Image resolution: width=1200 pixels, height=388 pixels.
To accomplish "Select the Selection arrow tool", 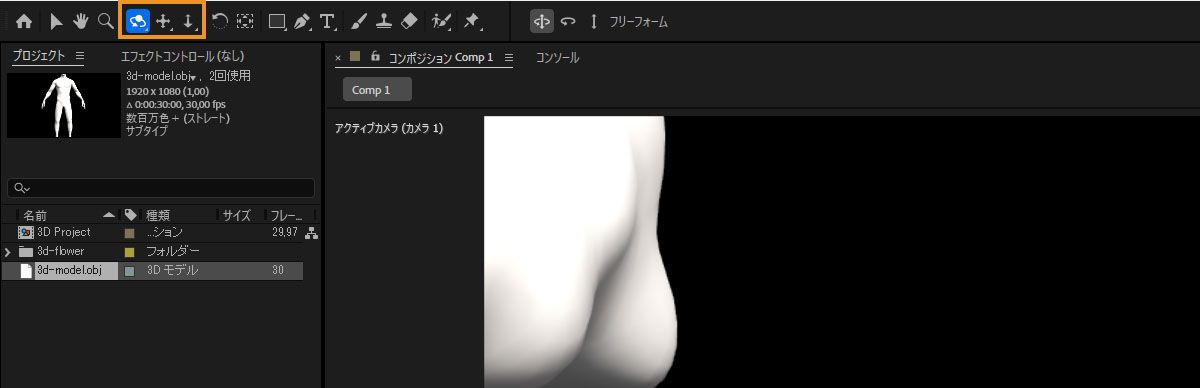I will tap(57, 21).
